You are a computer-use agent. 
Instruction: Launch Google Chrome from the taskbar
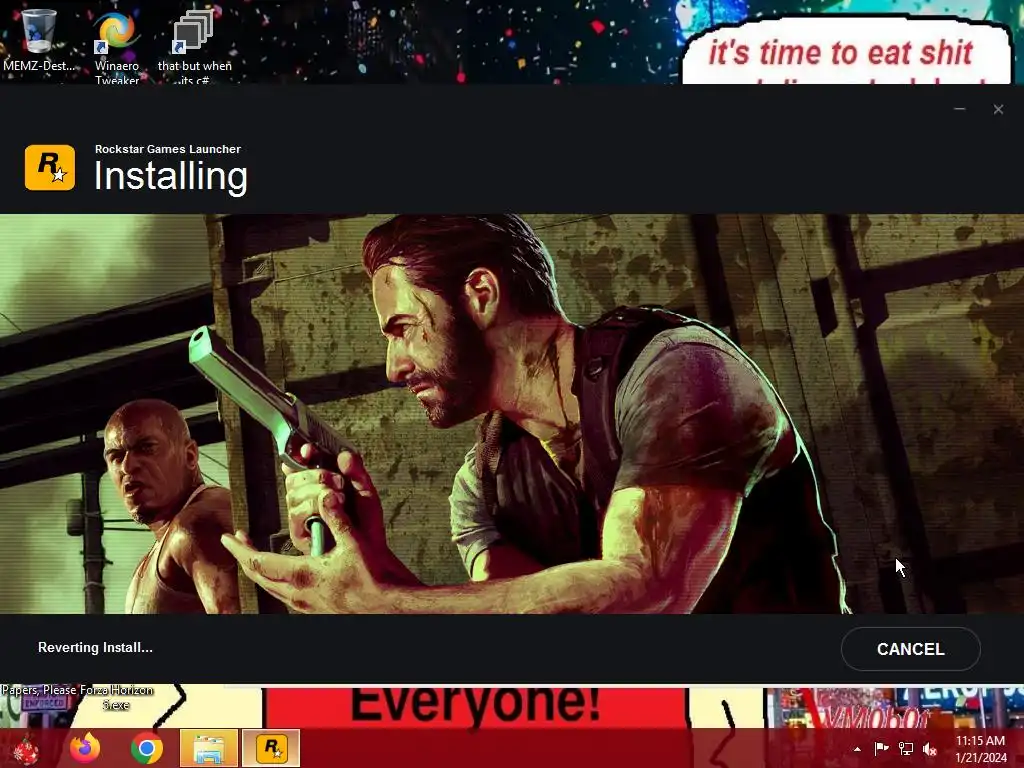146,748
